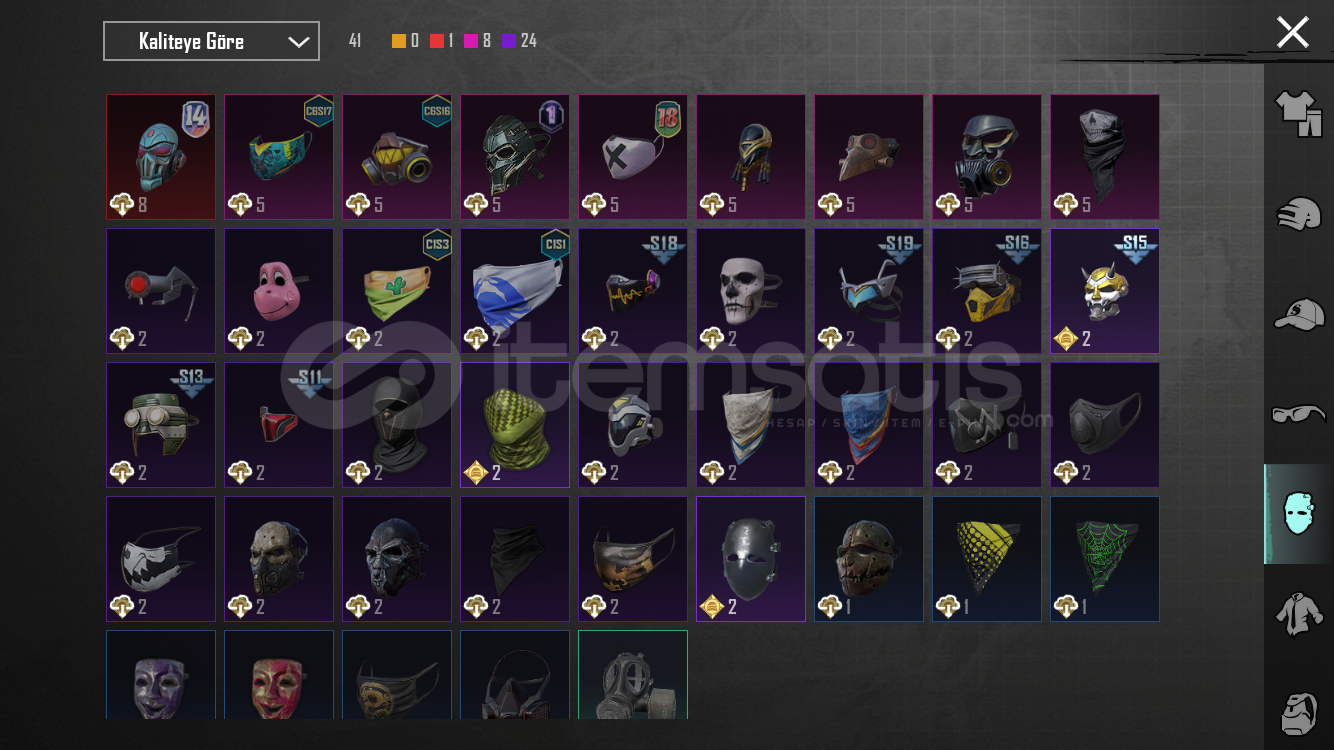This screenshot has height=750, width=1334.
Task: Switch to the cap hat category
Action: click(1298, 314)
